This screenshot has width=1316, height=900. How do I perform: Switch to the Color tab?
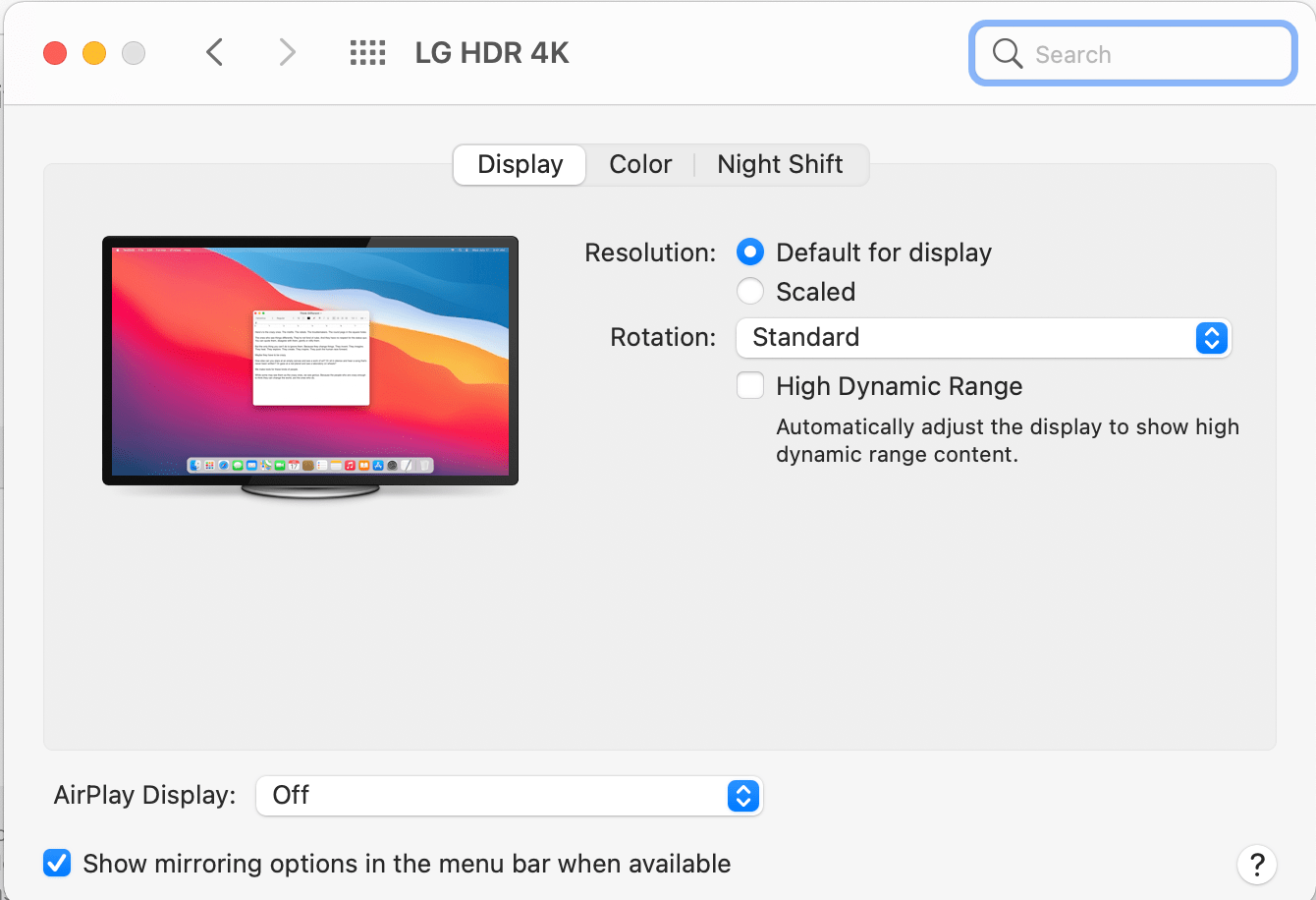[x=639, y=164]
